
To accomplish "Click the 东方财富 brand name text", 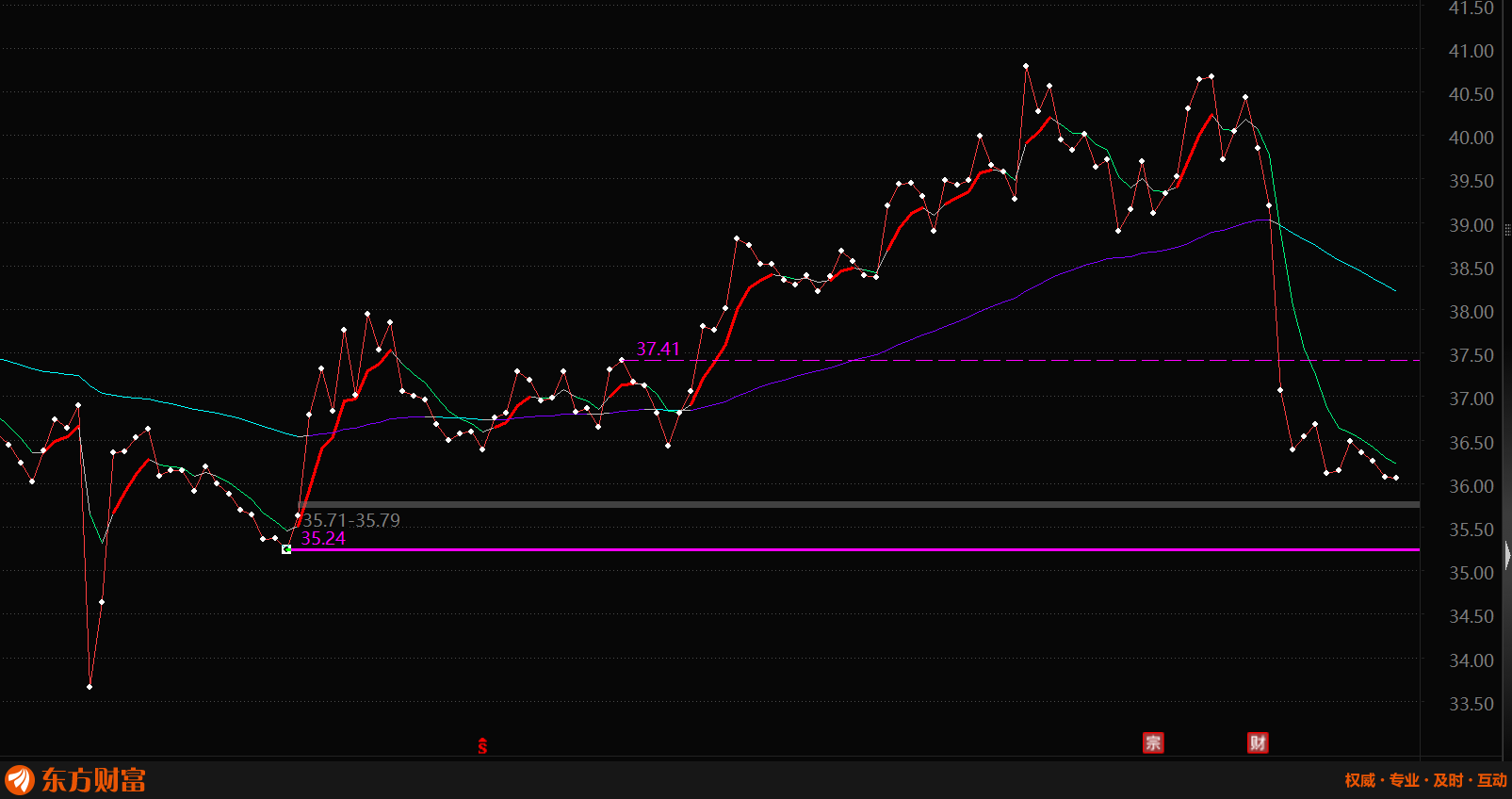I will click(93, 780).
